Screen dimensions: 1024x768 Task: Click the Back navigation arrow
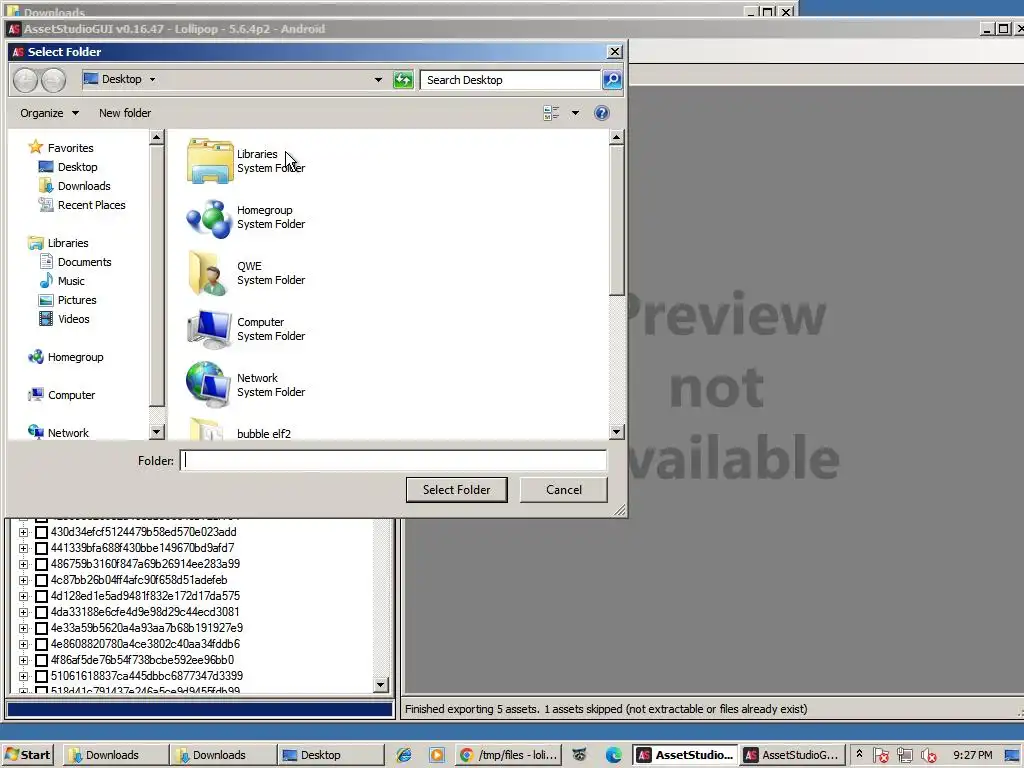(x=25, y=80)
